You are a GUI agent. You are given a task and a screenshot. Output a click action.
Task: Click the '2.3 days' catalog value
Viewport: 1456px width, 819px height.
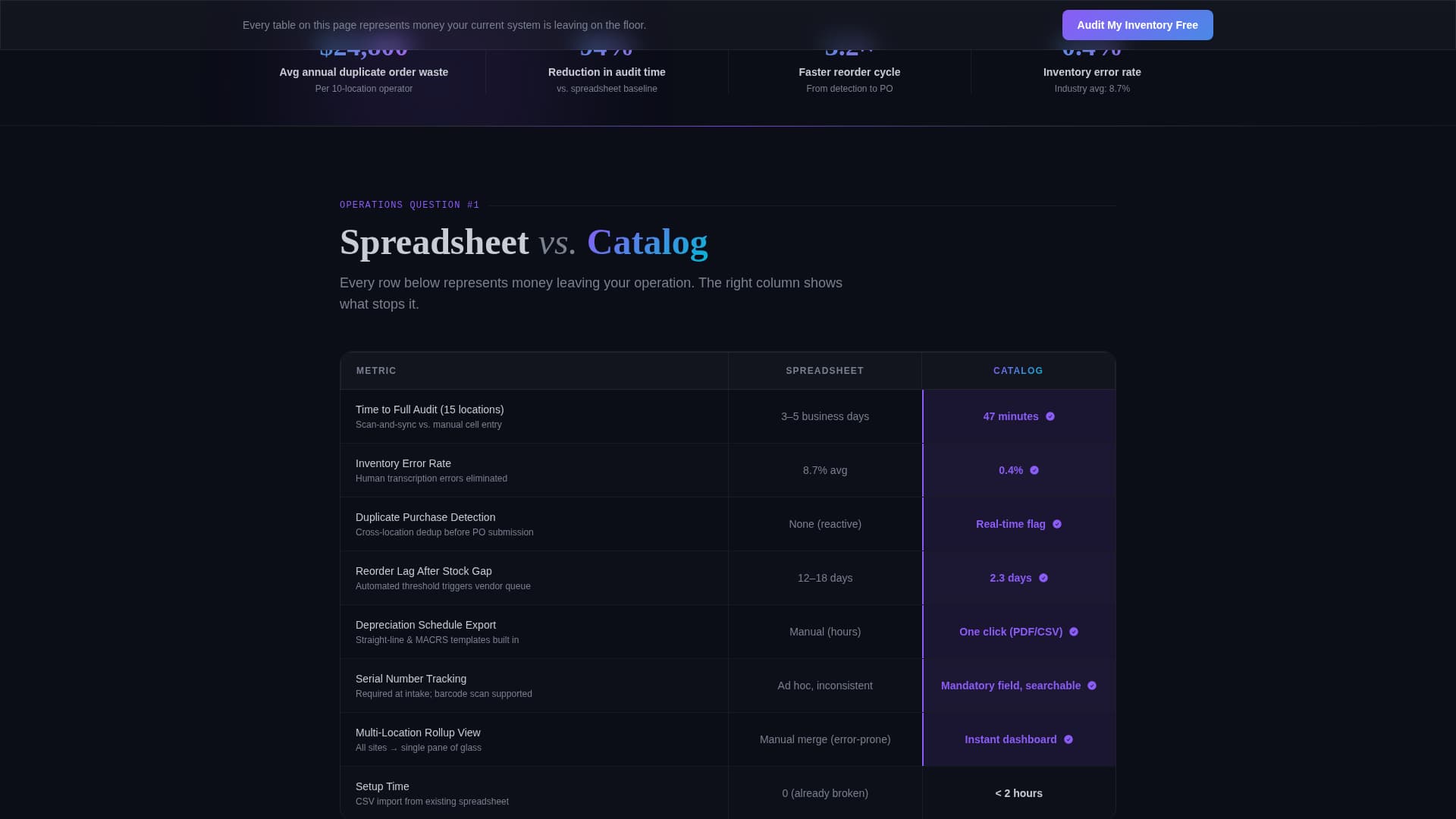pos(1011,578)
